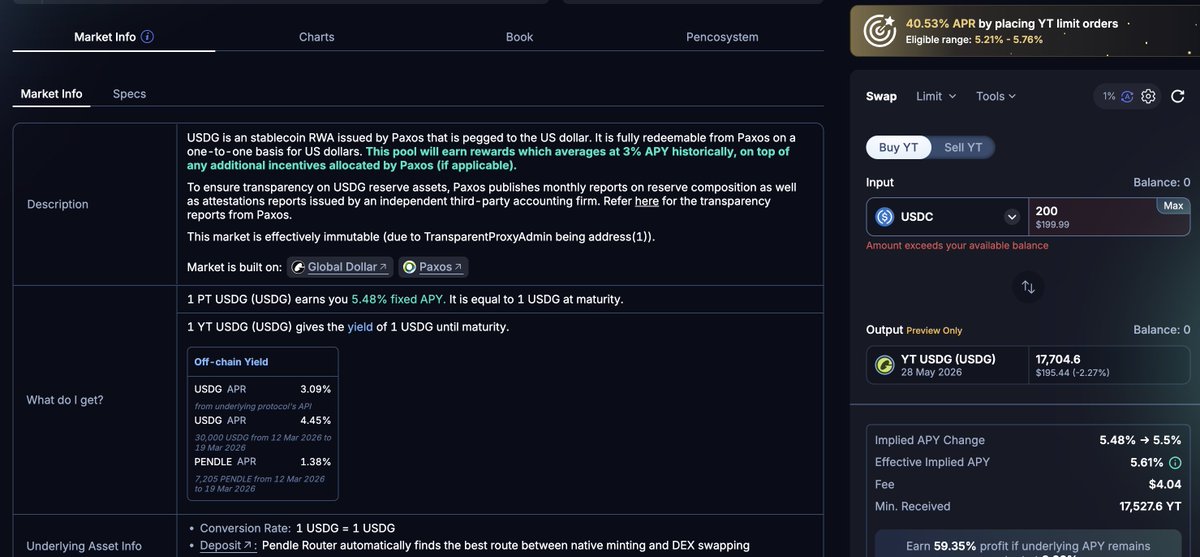The image size is (1200, 557).
Task: Select the Market Info sub-tab
Action: coord(52,94)
